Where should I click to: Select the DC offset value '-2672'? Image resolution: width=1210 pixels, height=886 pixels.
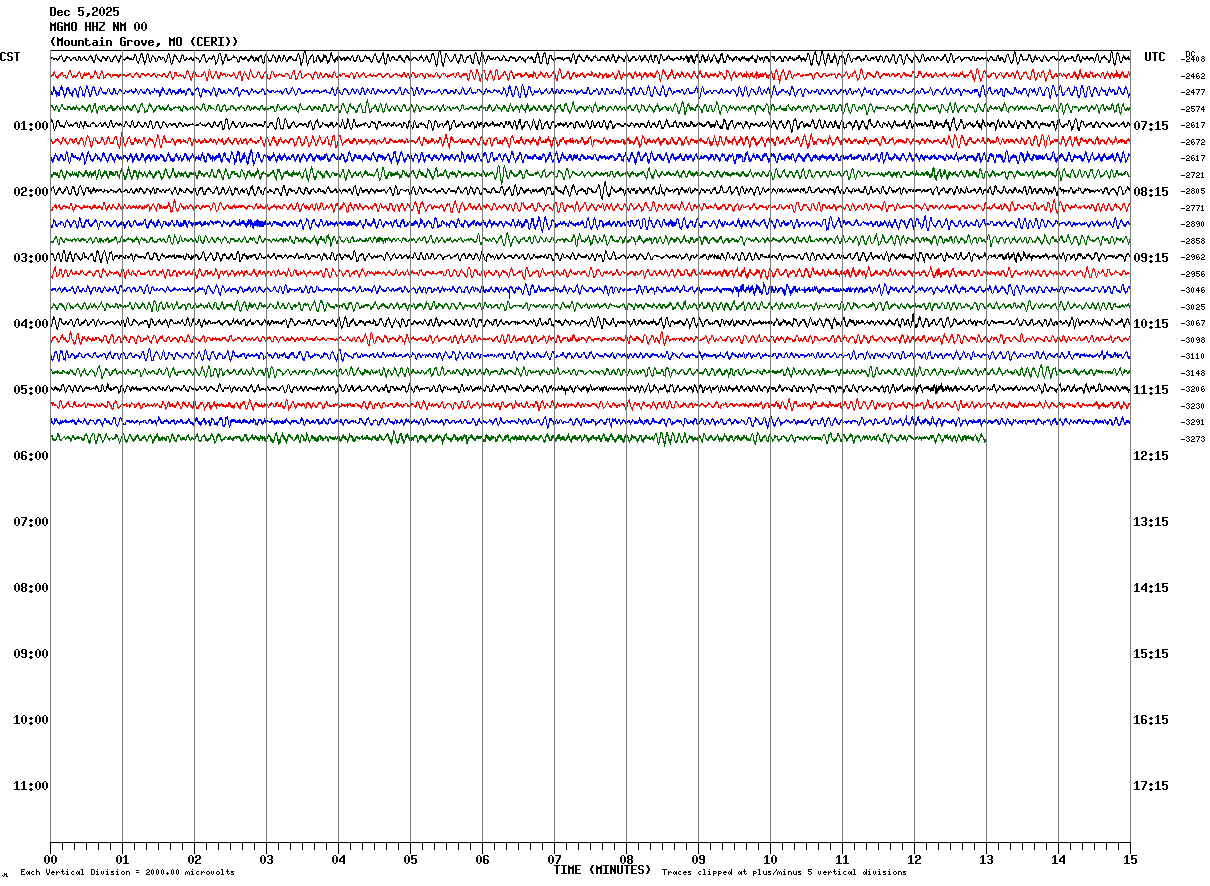(x=1193, y=142)
